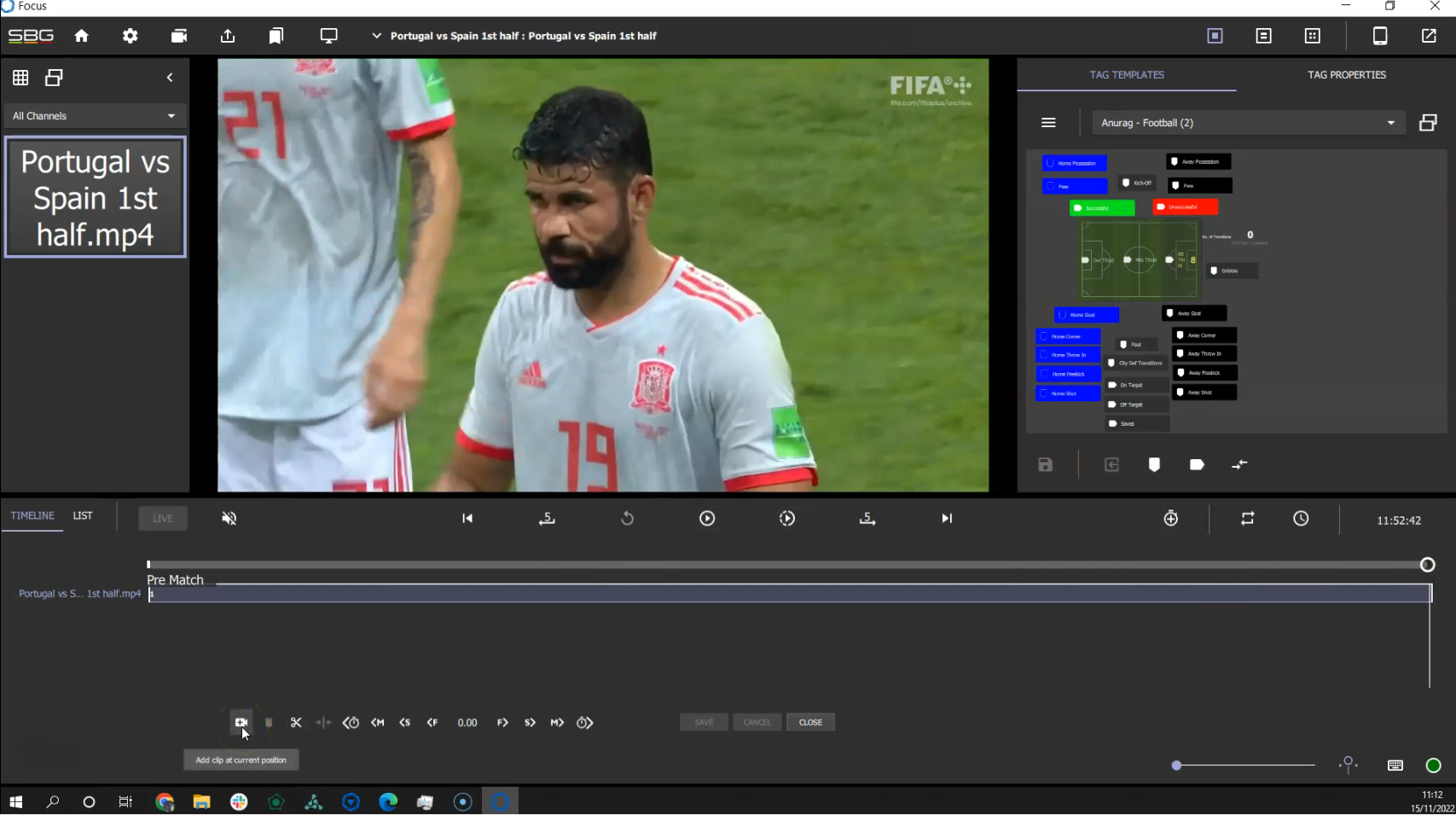Click the Add clip at current position icon
The image size is (1456, 815).
[x=241, y=723]
